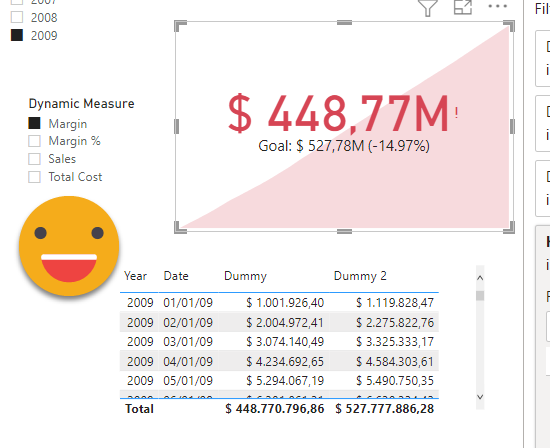Click the table scrollbar down arrow

pyautogui.click(x=480, y=397)
